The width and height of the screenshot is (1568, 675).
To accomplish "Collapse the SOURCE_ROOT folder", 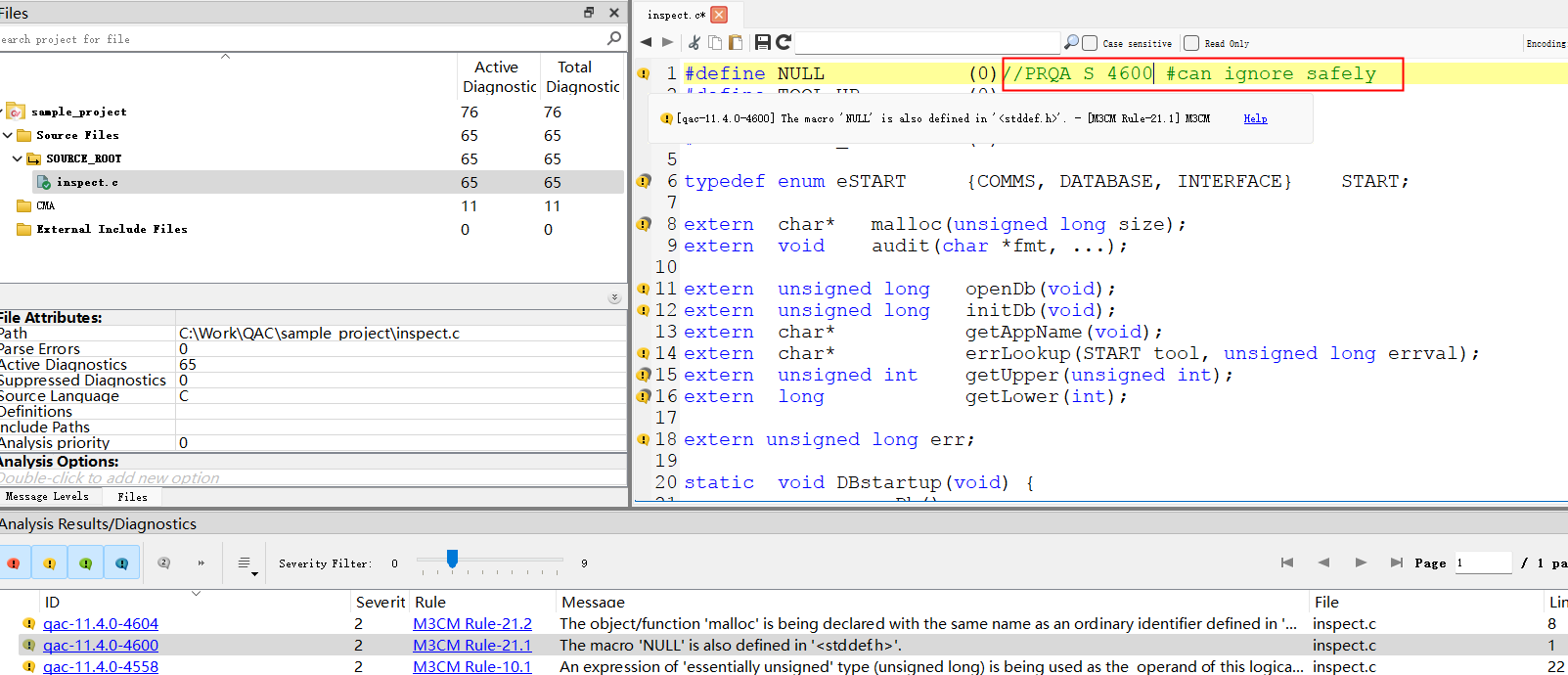I will (x=18, y=158).
